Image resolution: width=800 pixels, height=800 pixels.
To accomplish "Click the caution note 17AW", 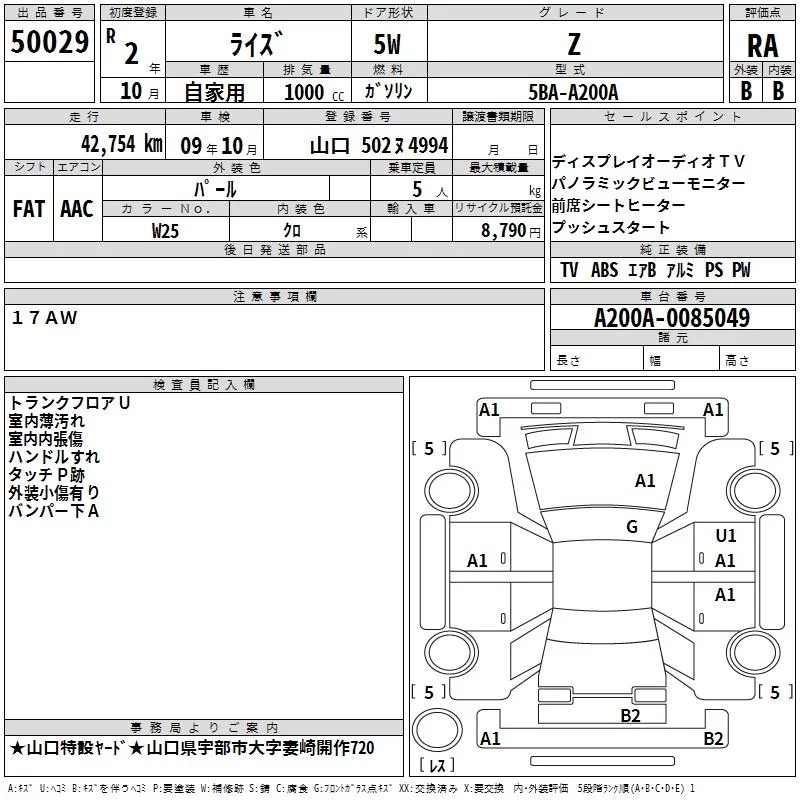I will tap(44, 318).
